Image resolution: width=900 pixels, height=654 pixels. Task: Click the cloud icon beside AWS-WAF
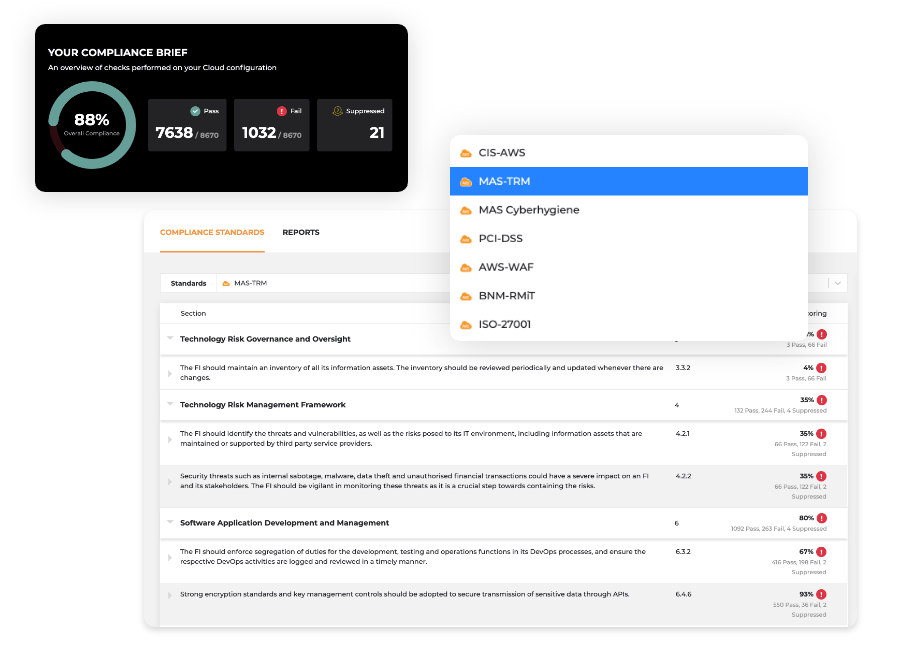(x=466, y=268)
